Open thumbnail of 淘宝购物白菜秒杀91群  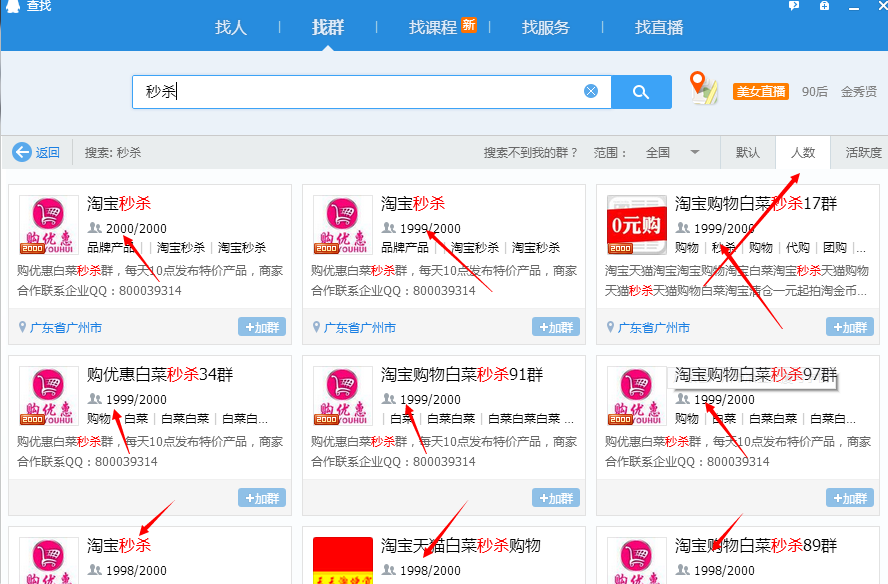(x=343, y=396)
